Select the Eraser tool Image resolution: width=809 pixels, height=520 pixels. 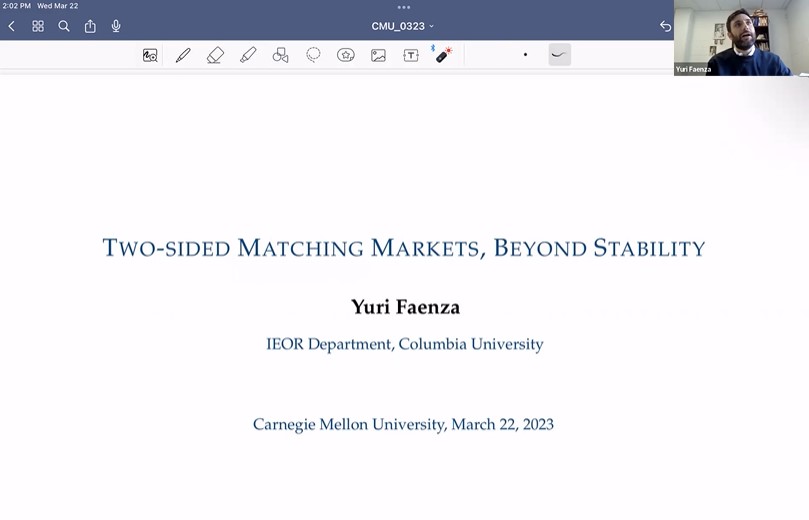click(215, 55)
